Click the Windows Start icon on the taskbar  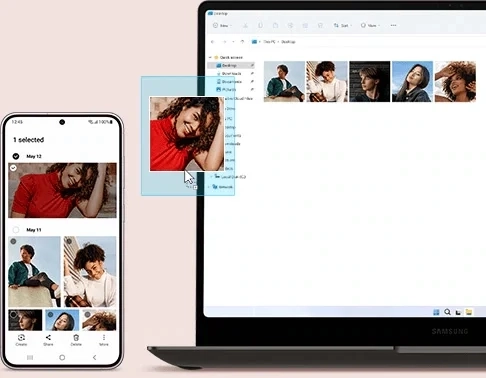[x=436, y=312]
